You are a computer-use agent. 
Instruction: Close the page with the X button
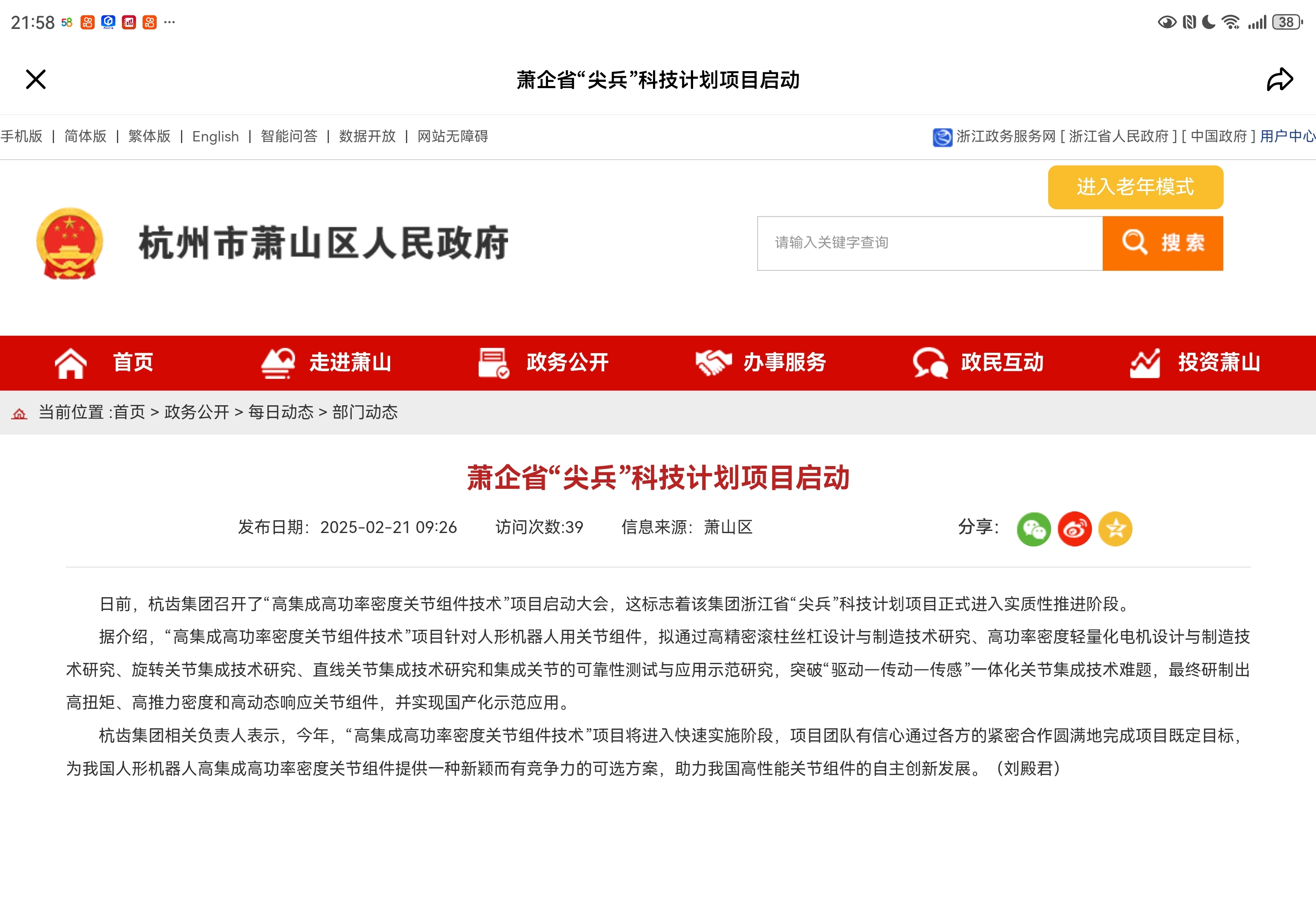[36, 80]
